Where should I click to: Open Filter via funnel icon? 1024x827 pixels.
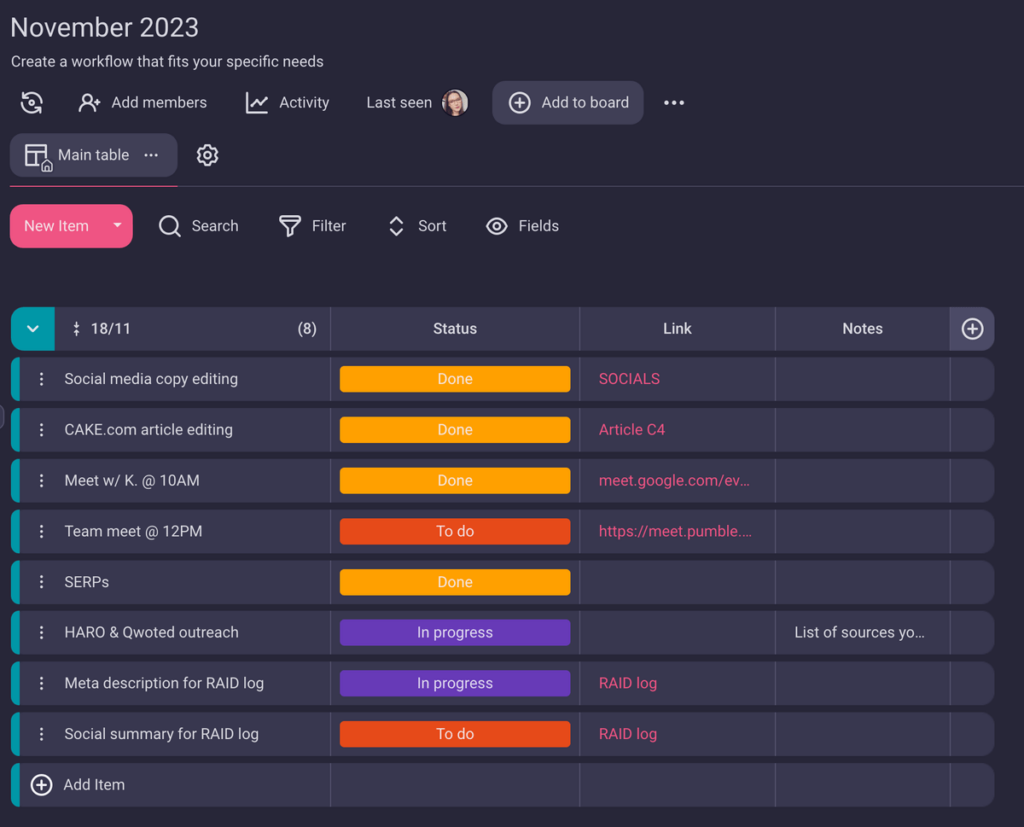pos(288,226)
